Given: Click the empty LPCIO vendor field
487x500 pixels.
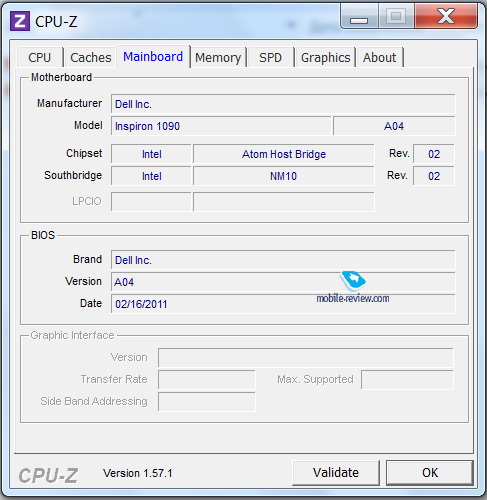Looking at the screenshot, I should [x=151, y=201].
